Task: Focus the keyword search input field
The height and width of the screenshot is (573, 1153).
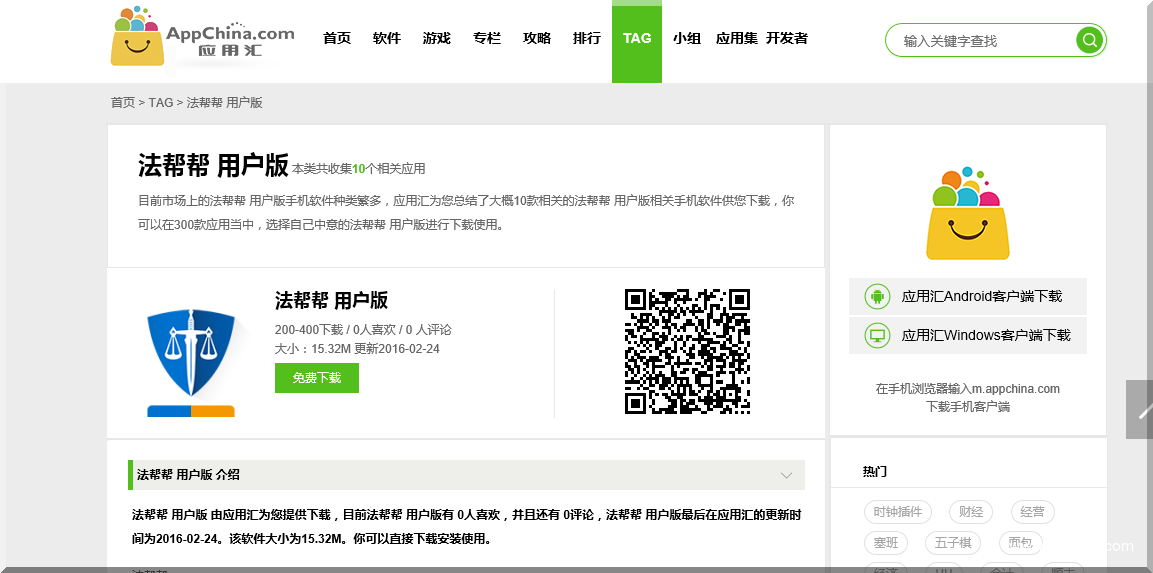Action: (980, 41)
